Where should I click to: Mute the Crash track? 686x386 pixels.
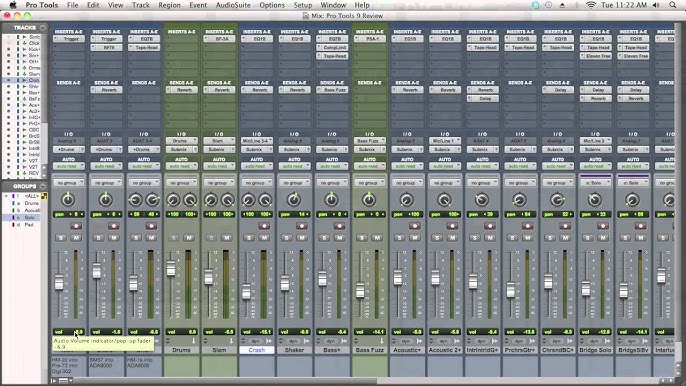264,238
